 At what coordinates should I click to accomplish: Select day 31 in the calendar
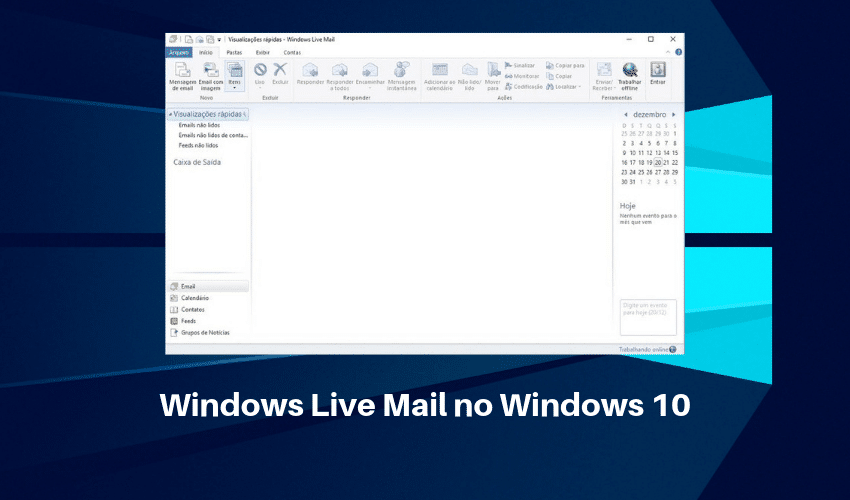point(633,182)
